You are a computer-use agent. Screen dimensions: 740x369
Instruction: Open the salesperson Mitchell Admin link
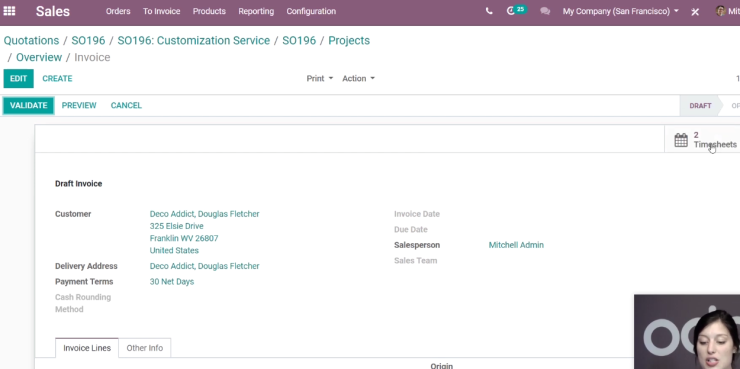pyautogui.click(x=516, y=245)
